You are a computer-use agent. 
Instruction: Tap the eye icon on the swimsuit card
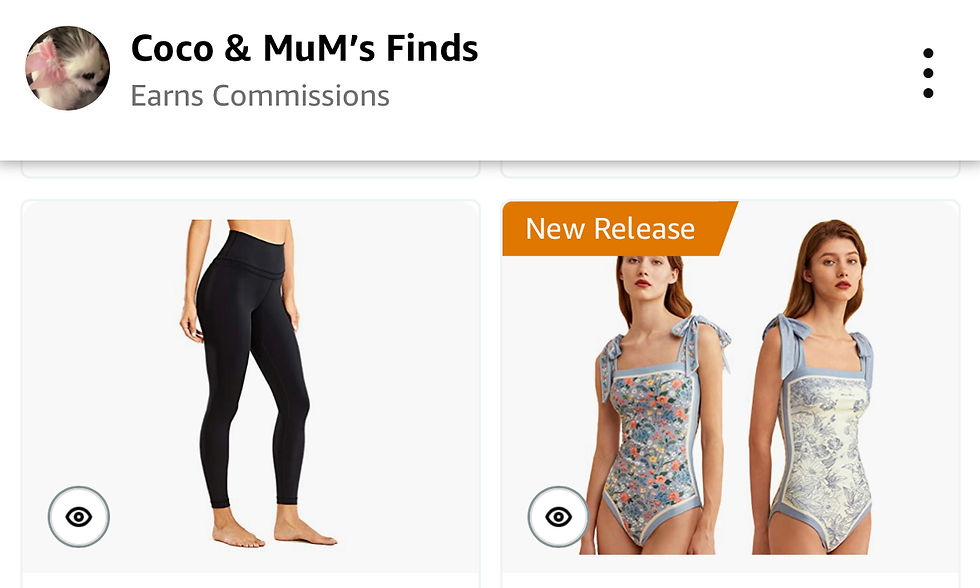(x=559, y=517)
